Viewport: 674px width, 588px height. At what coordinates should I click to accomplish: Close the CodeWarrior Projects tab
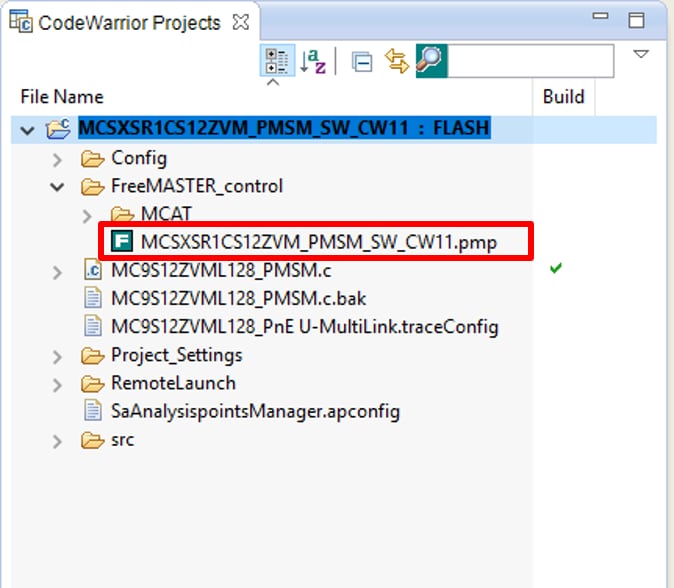click(x=239, y=21)
